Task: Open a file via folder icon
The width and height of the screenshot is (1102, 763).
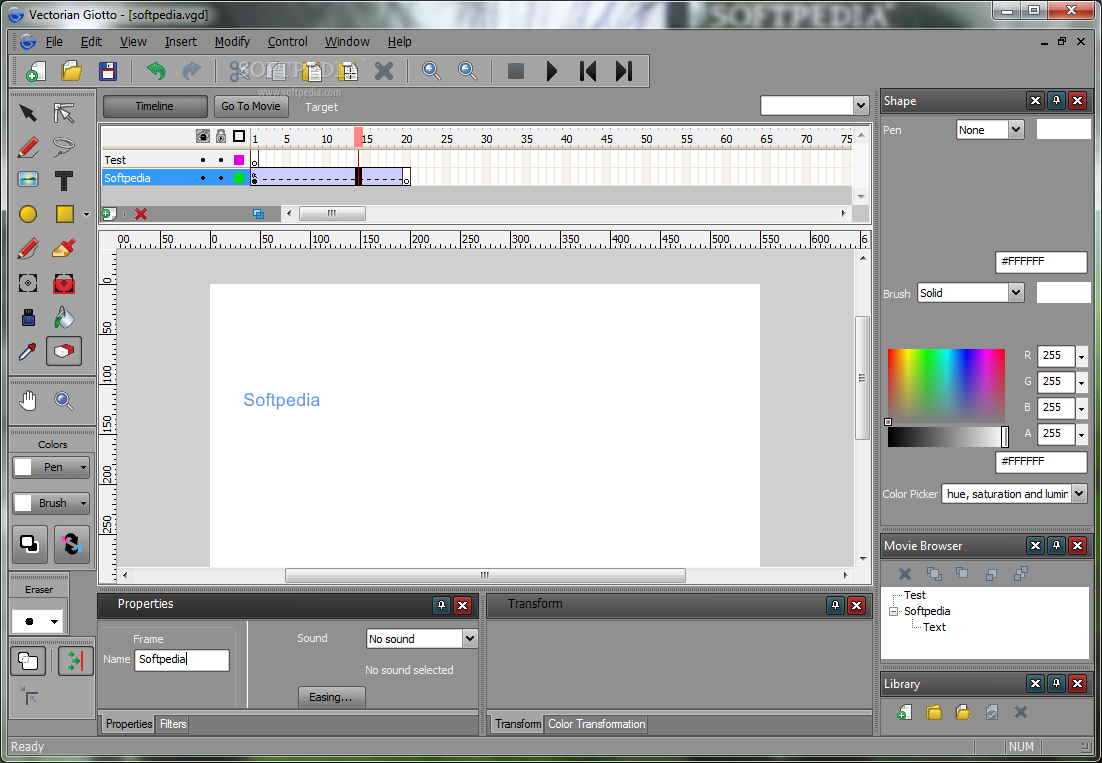Action: tap(71, 71)
